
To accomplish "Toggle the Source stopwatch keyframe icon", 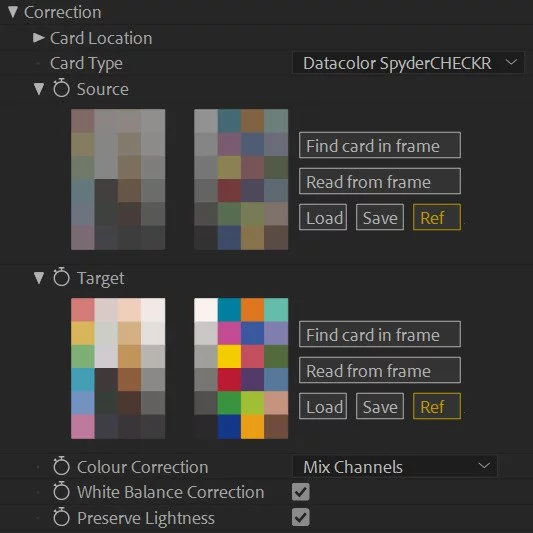I will point(61,88).
